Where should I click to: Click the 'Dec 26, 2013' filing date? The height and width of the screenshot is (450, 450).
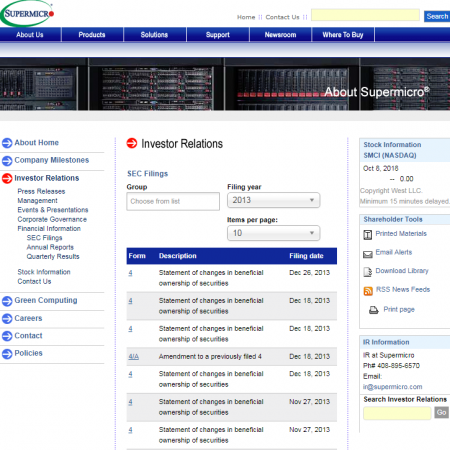click(x=310, y=273)
